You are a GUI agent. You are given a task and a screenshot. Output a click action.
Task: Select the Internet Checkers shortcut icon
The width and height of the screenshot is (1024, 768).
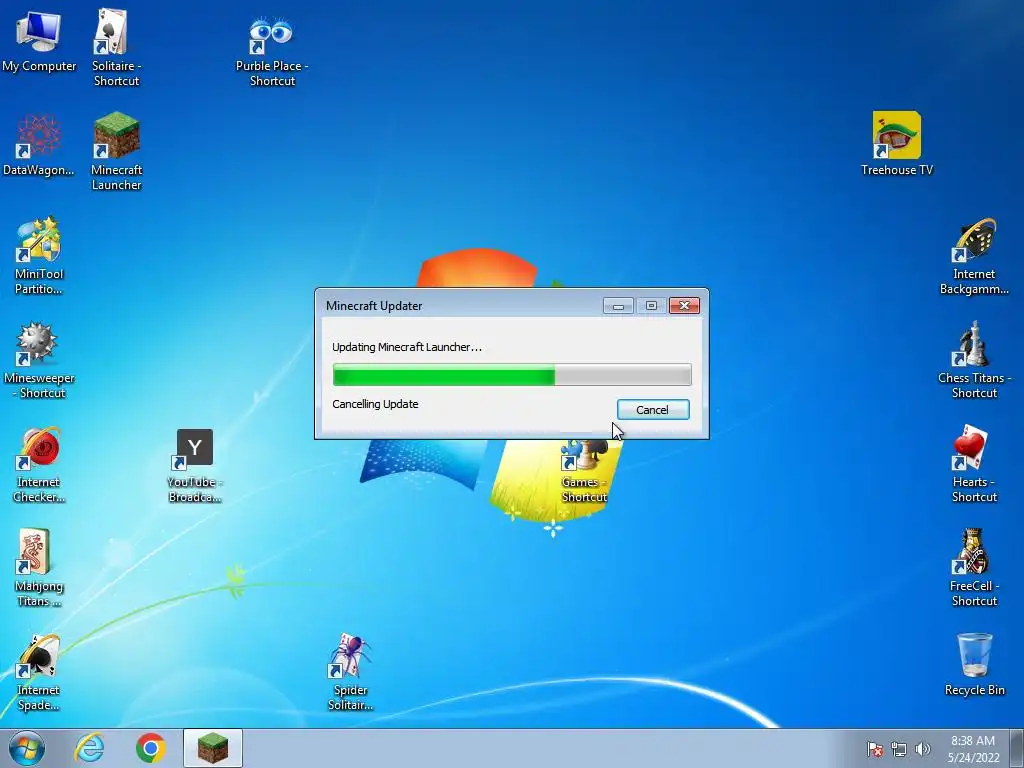coord(39,464)
